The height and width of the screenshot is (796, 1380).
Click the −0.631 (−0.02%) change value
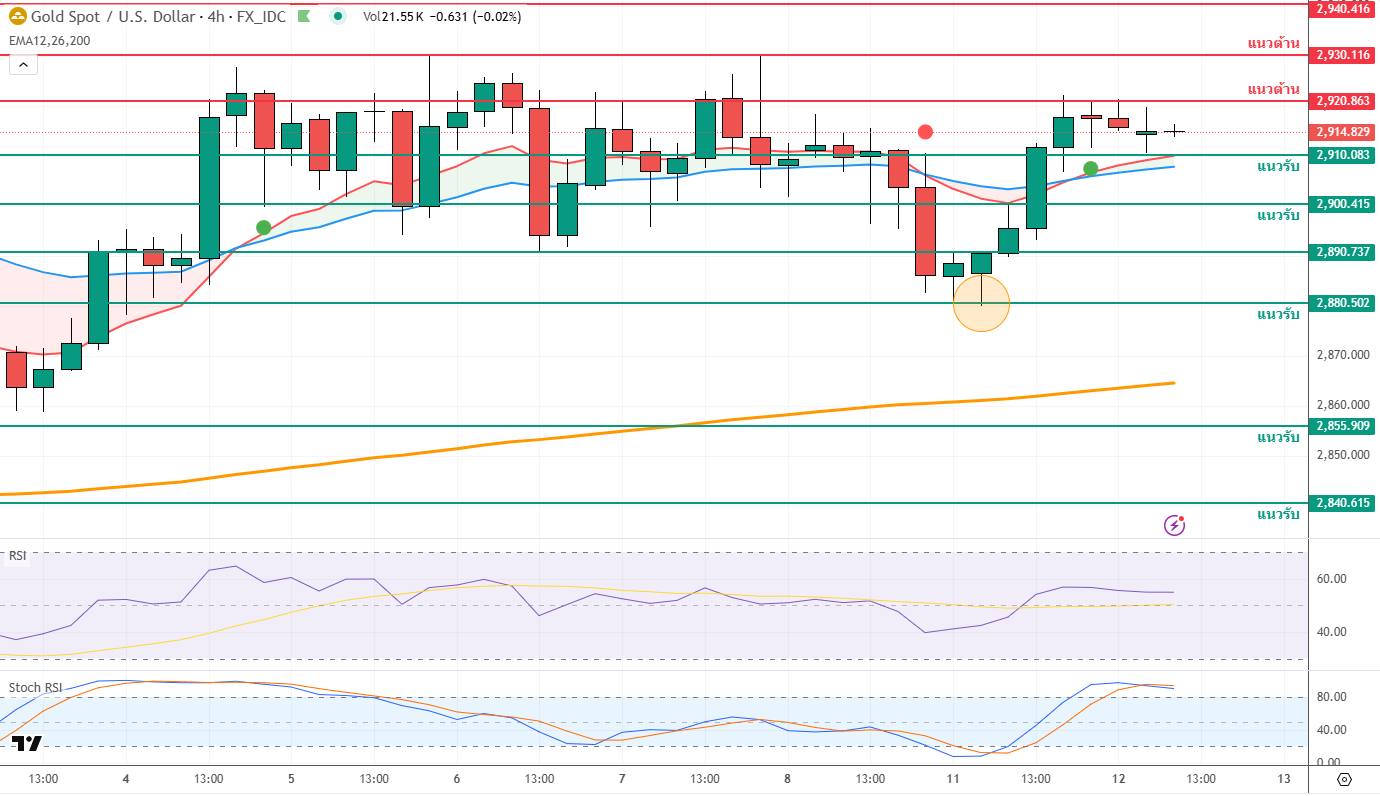point(475,16)
